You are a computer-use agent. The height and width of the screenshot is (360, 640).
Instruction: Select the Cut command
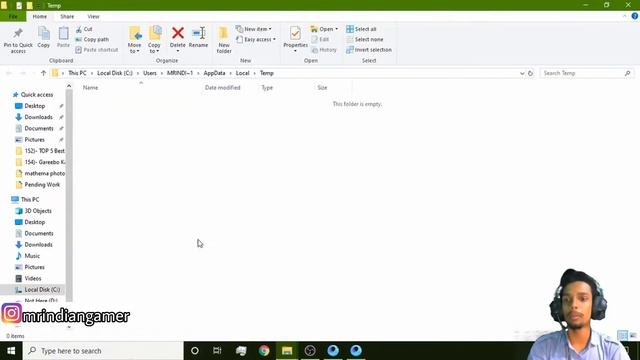point(84,29)
